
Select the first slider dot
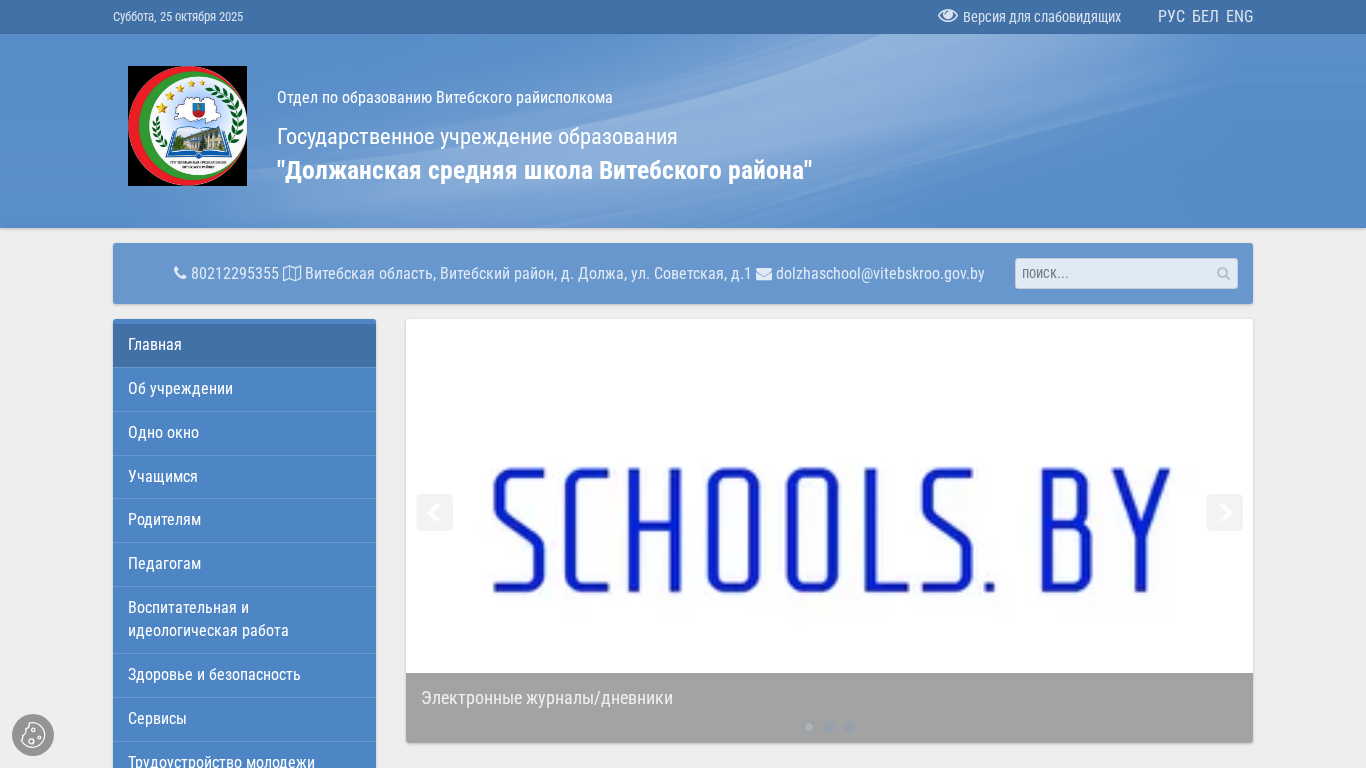click(x=809, y=727)
